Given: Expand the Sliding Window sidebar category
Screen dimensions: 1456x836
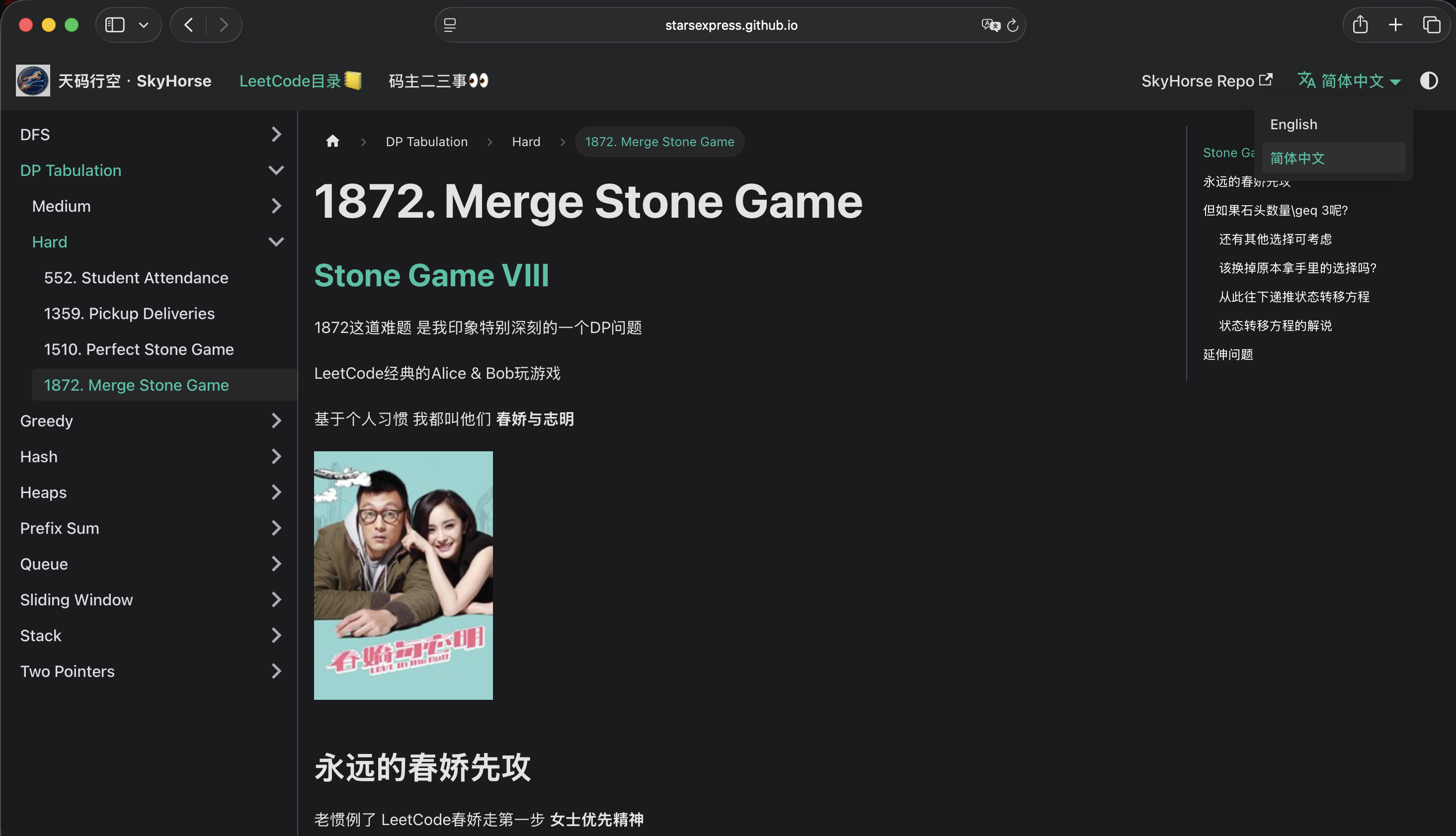Looking at the screenshot, I should pyautogui.click(x=276, y=599).
